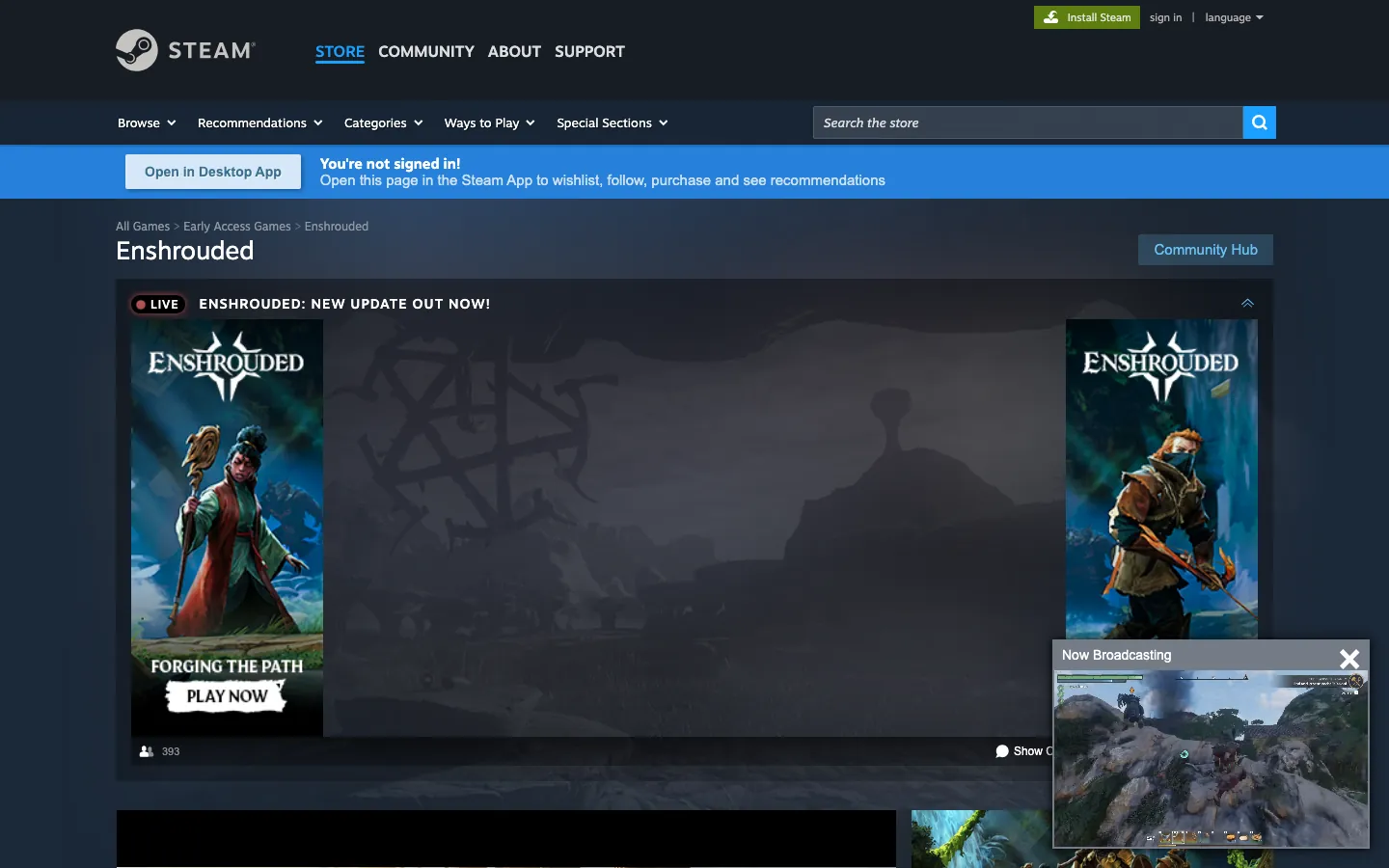Click the LIVE indicator badge
Image resolution: width=1389 pixels, height=868 pixels.
click(157, 304)
